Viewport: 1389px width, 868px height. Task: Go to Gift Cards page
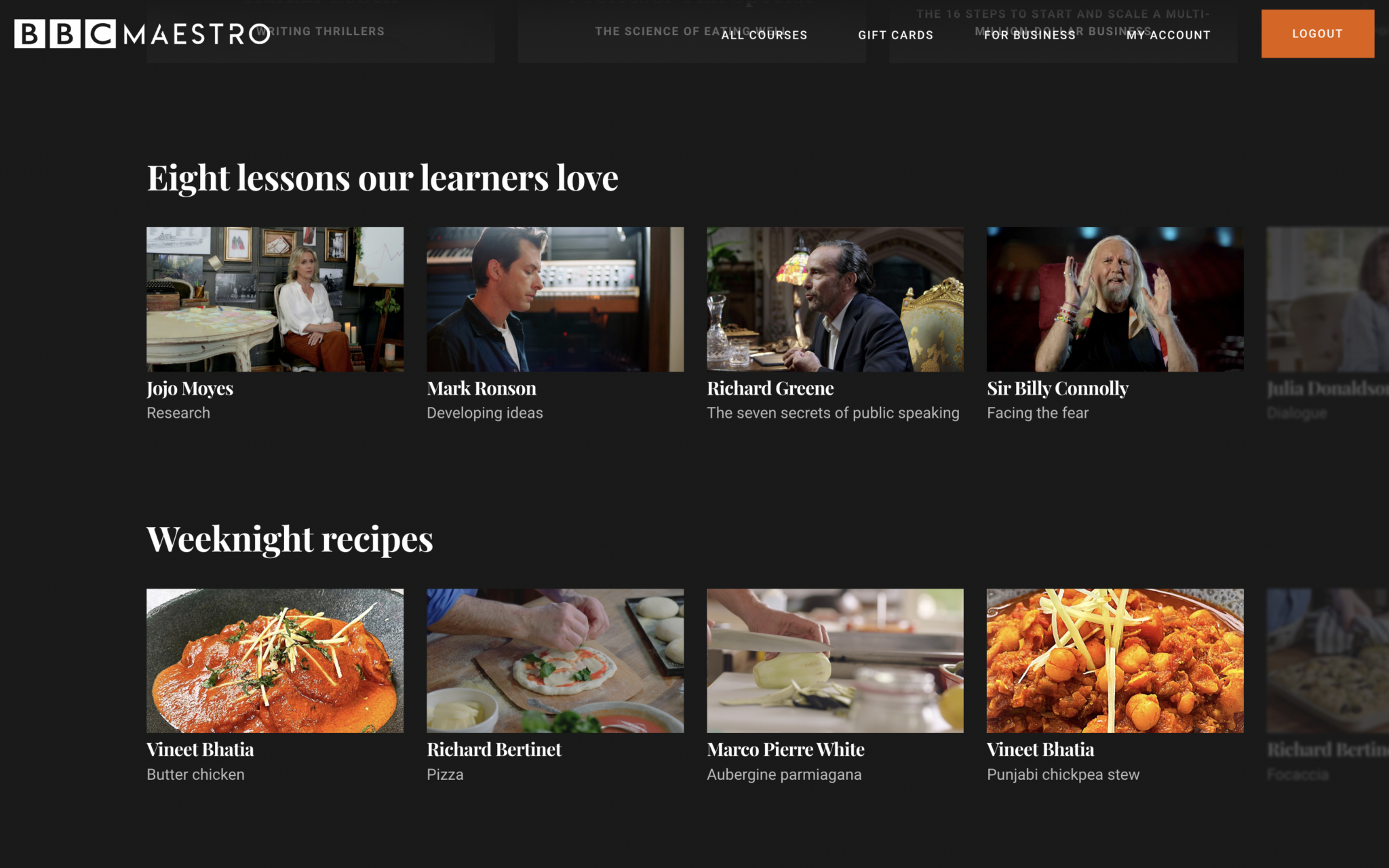point(895,35)
